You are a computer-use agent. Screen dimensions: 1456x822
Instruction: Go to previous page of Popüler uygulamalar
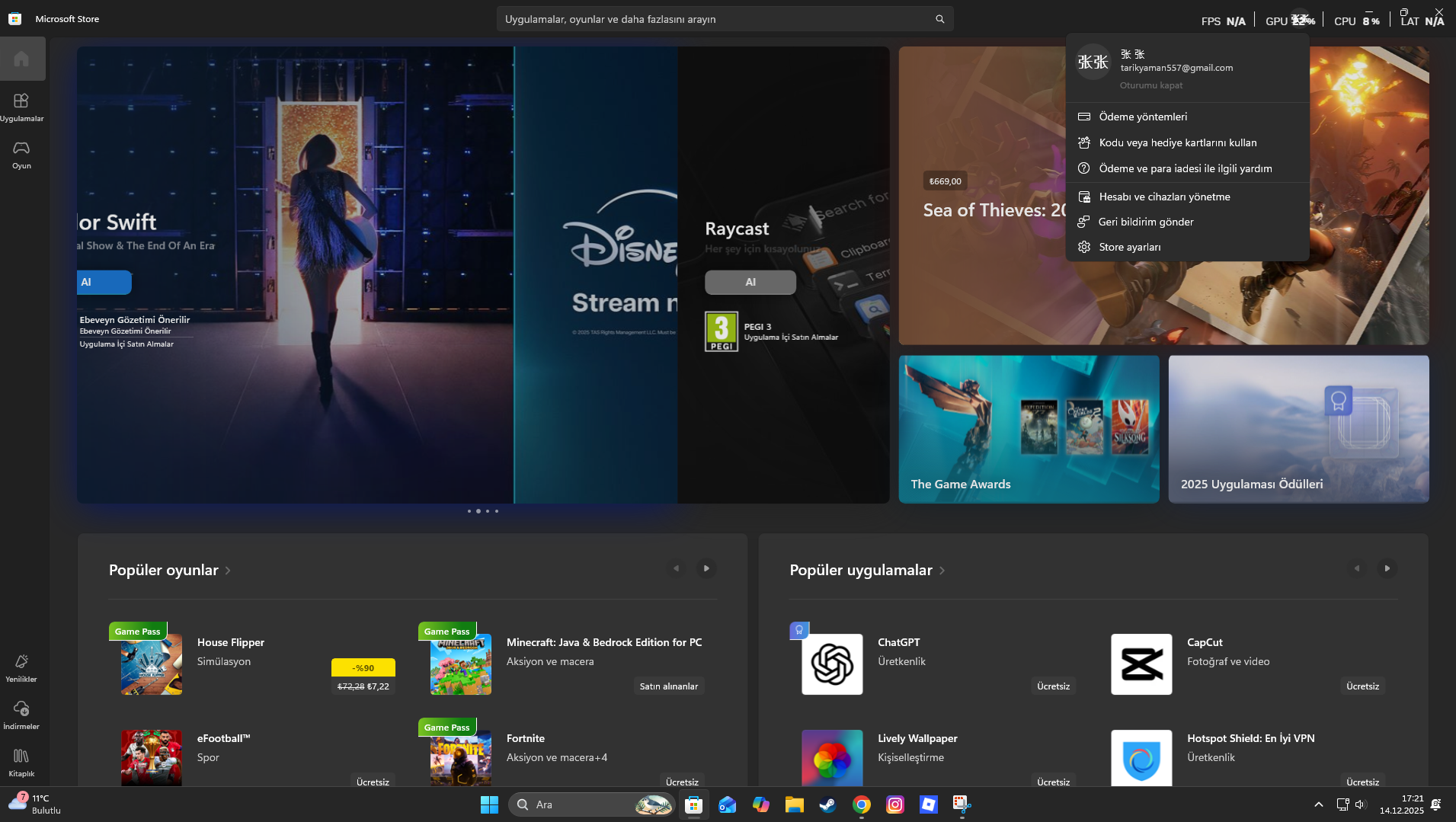click(x=1357, y=568)
